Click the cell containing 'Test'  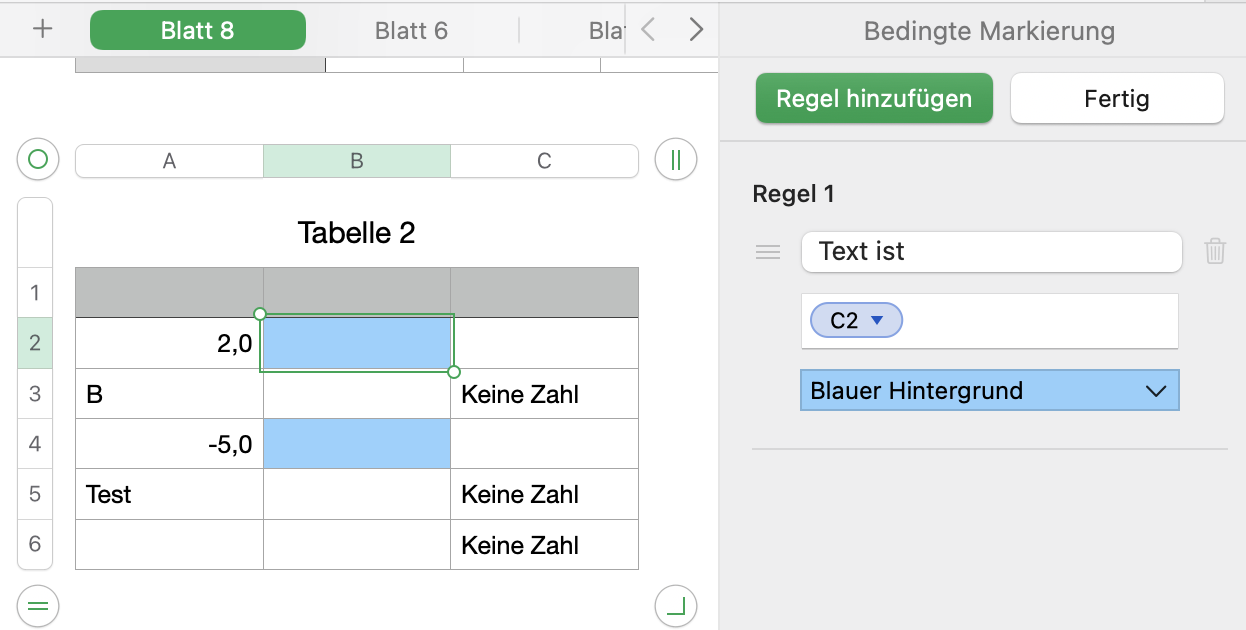coord(169,494)
